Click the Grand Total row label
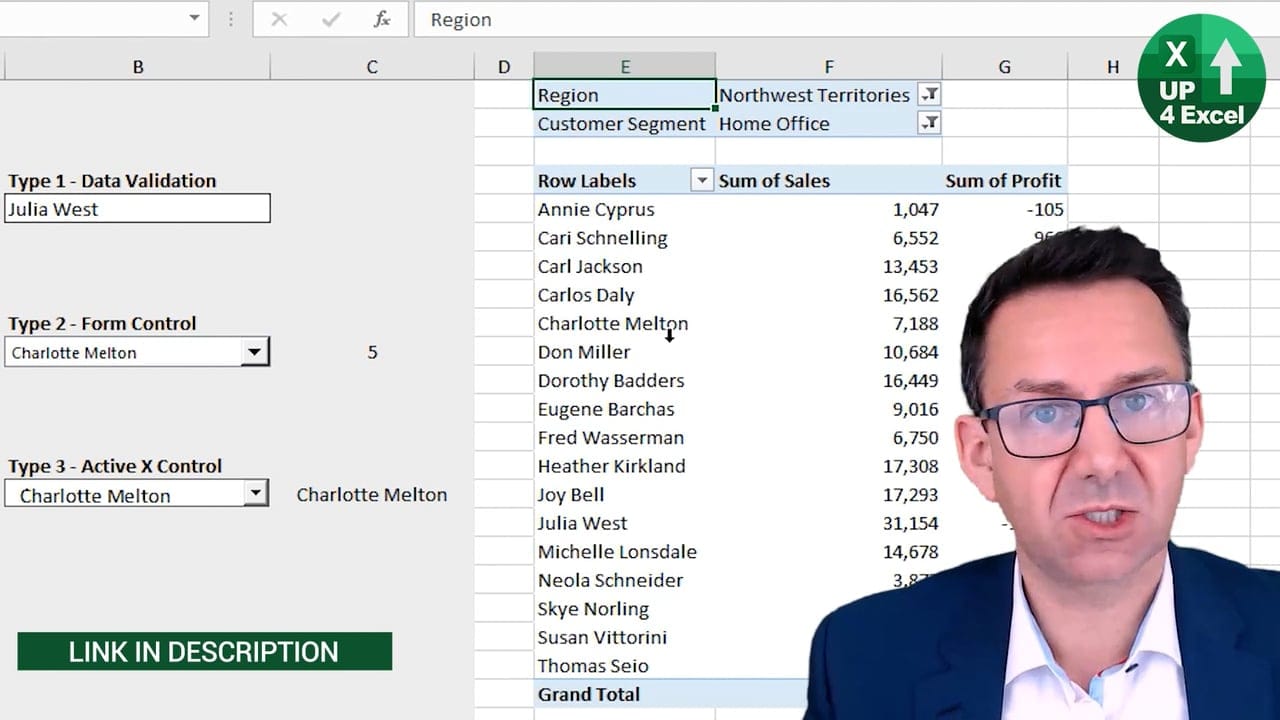Screen dimensions: 1280x720 (589, 694)
